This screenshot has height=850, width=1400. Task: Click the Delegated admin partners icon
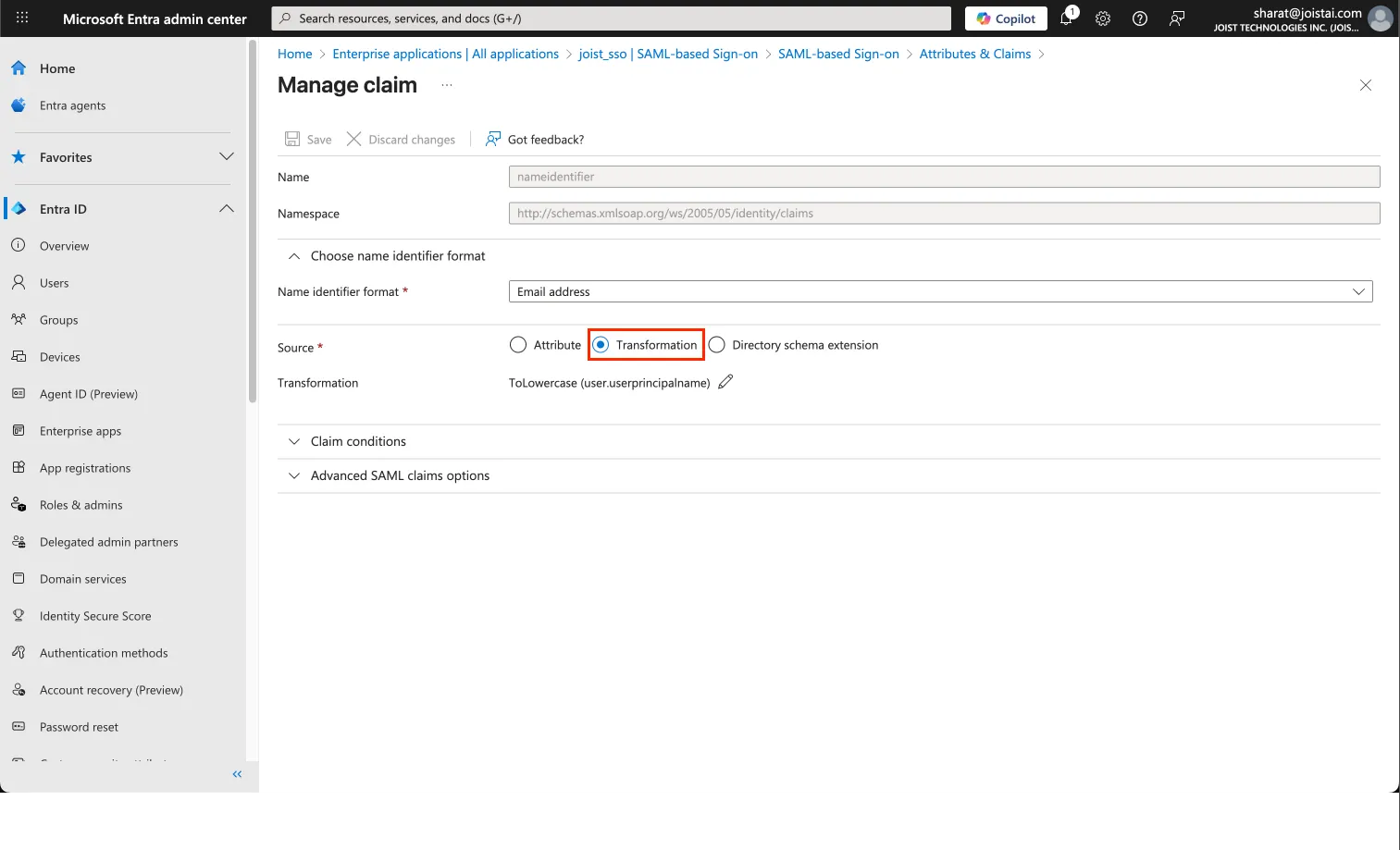(x=19, y=542)
